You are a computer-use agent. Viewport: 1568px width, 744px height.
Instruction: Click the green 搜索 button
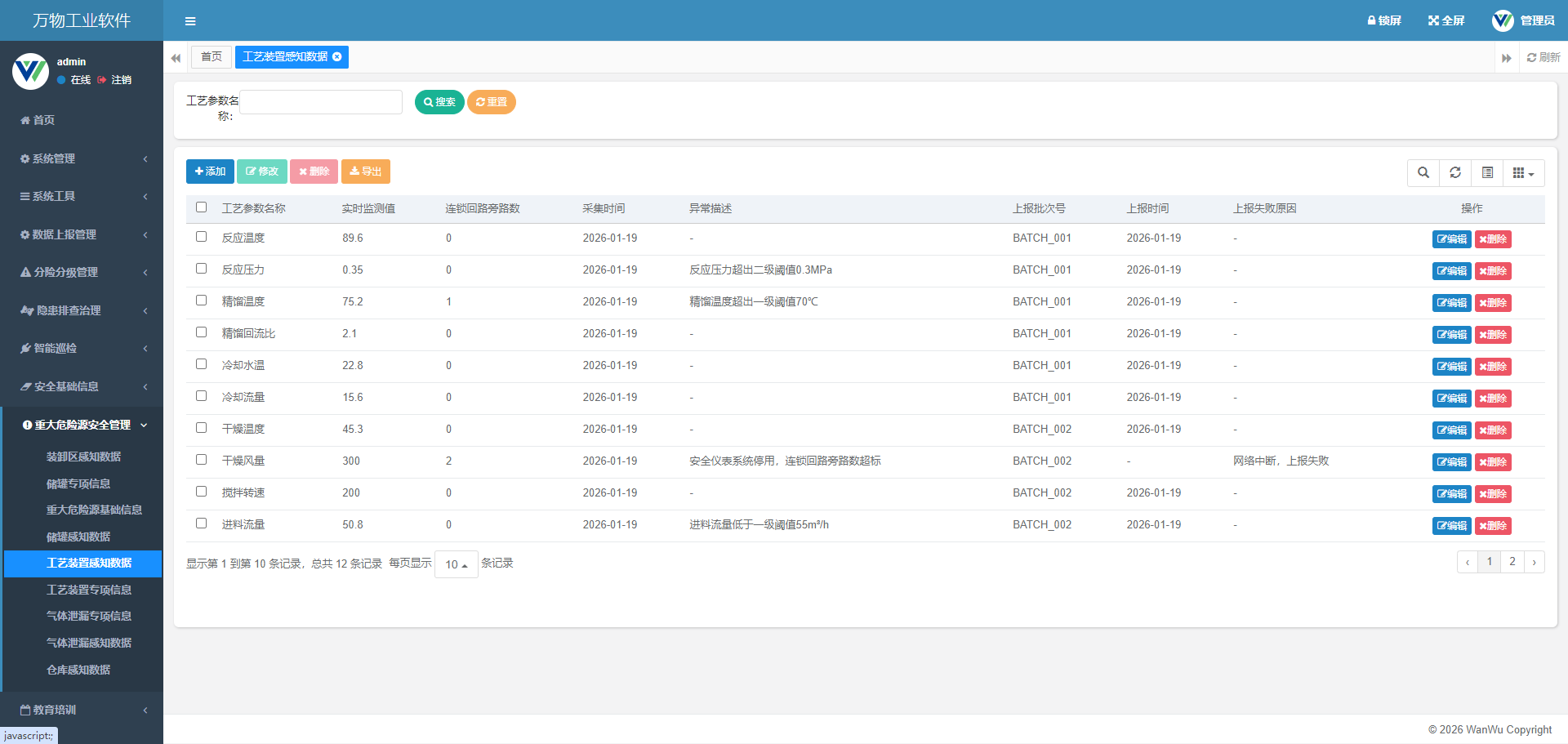pos(439,102)
